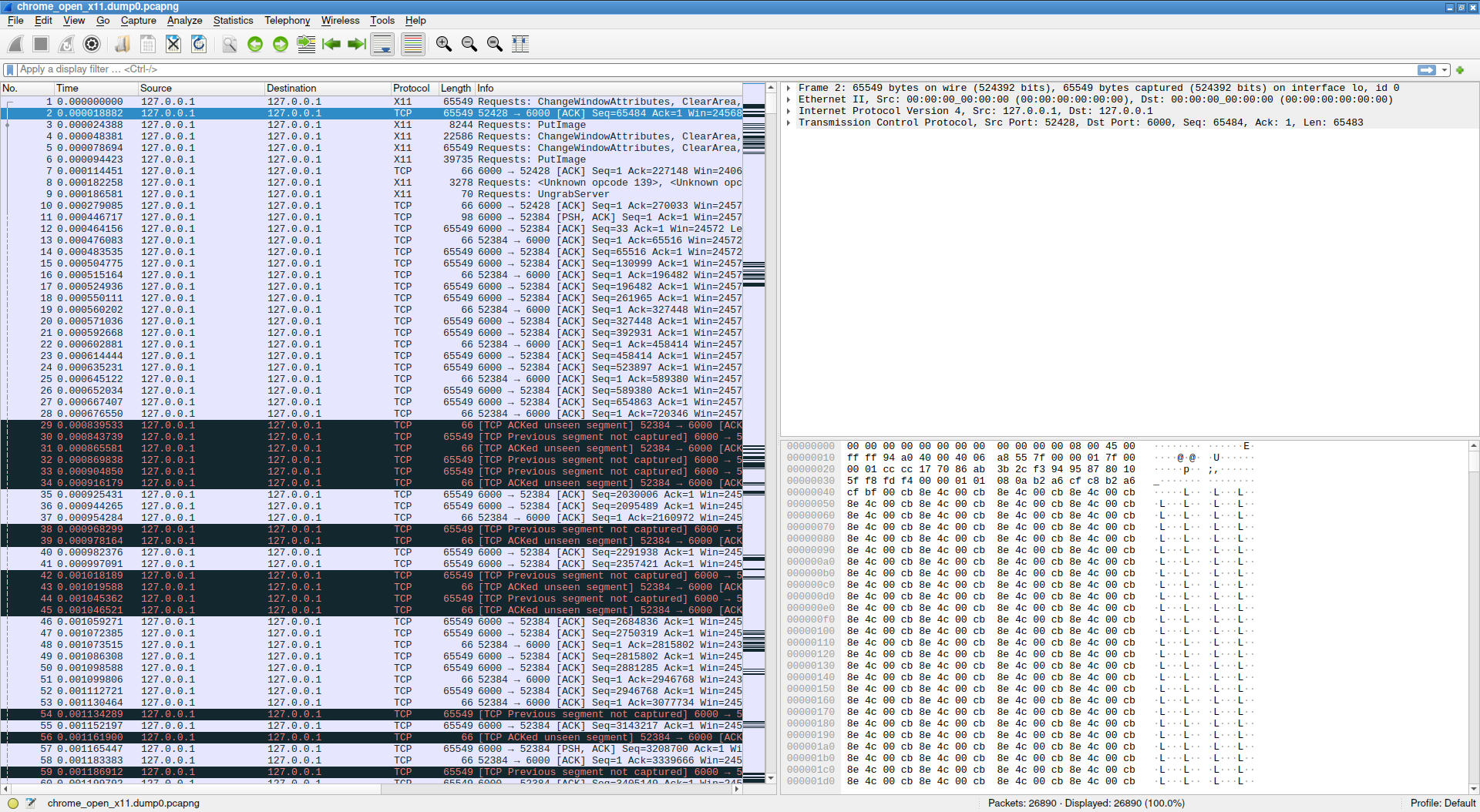Open recent display filters dropdown

tap(1445, 70)
